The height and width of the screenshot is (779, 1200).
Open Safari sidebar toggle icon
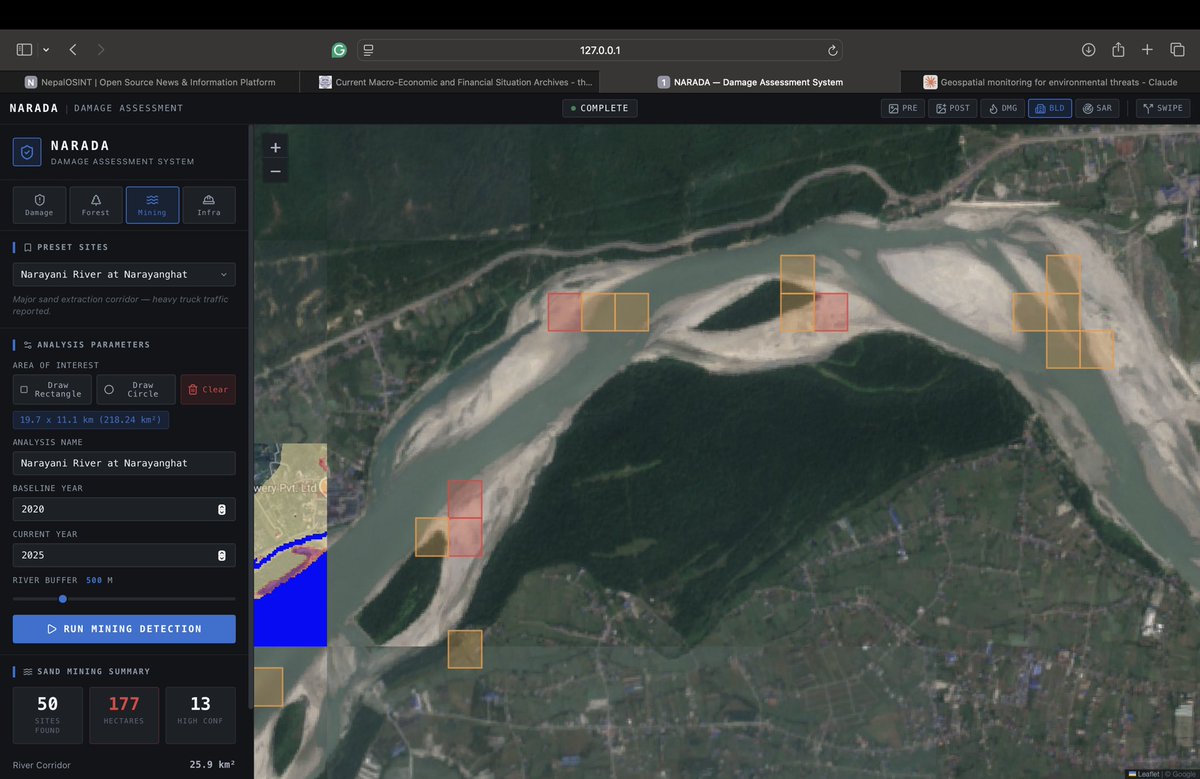[24, 50]
